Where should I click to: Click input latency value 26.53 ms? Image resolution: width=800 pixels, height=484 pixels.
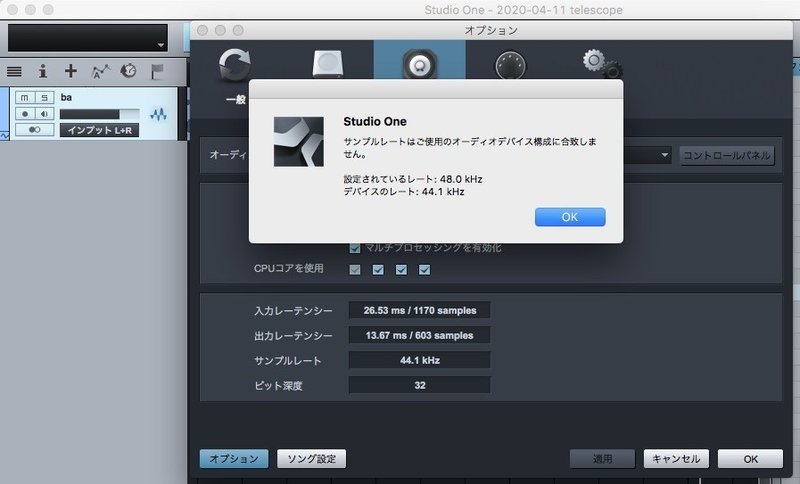pos(419,310)
